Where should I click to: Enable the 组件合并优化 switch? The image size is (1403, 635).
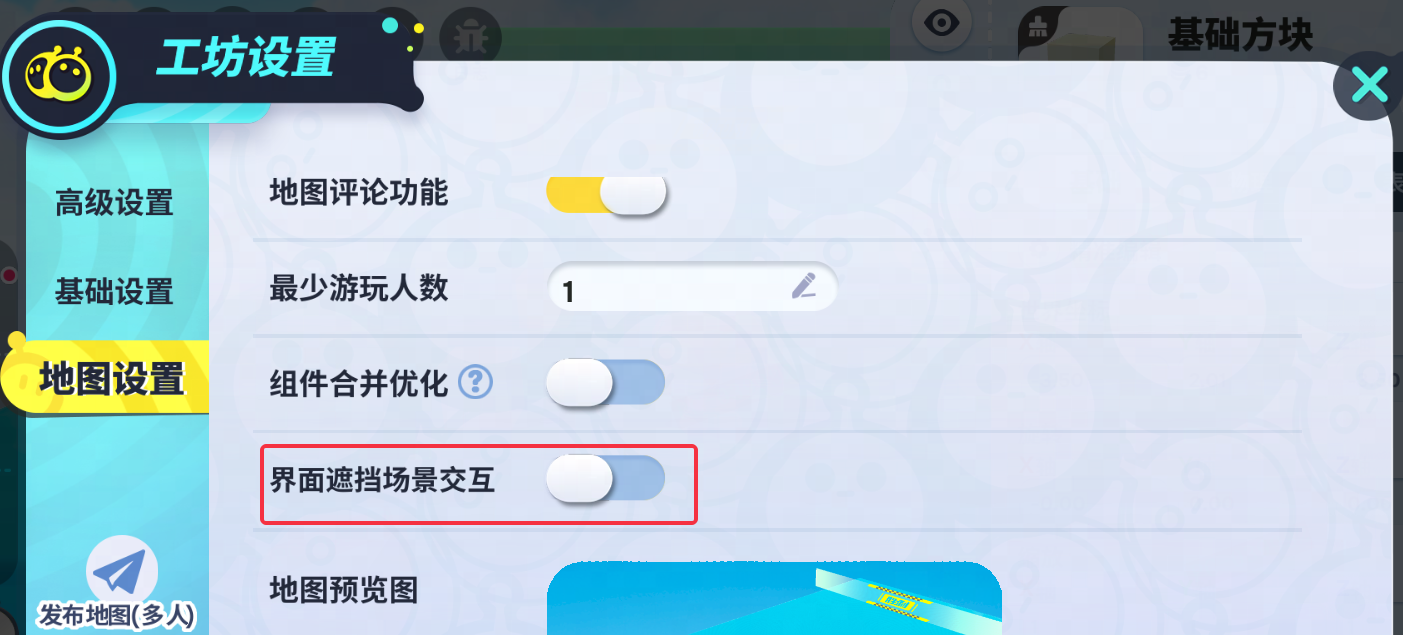coord(605,382)
